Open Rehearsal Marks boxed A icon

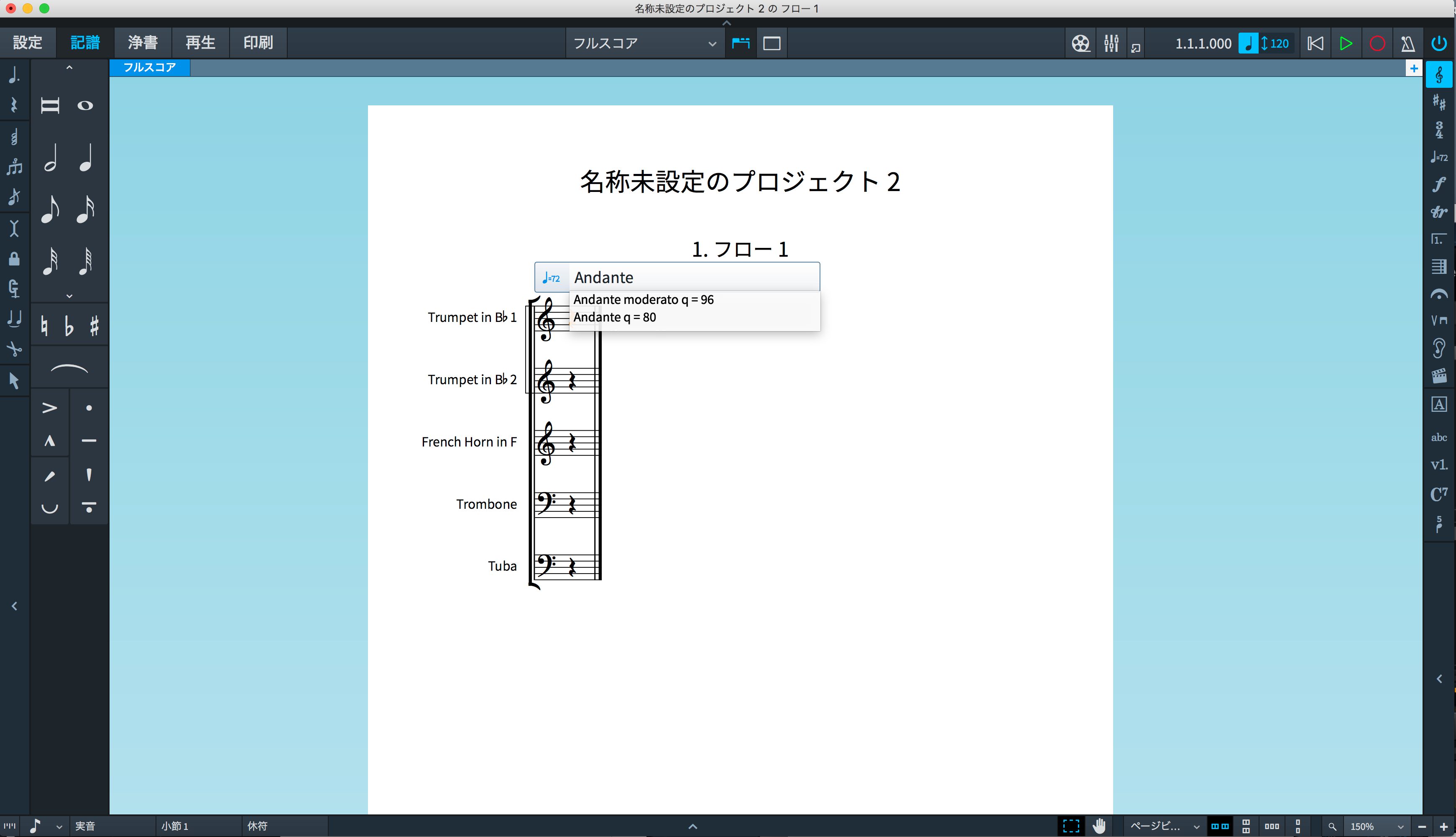[1439, 405]
